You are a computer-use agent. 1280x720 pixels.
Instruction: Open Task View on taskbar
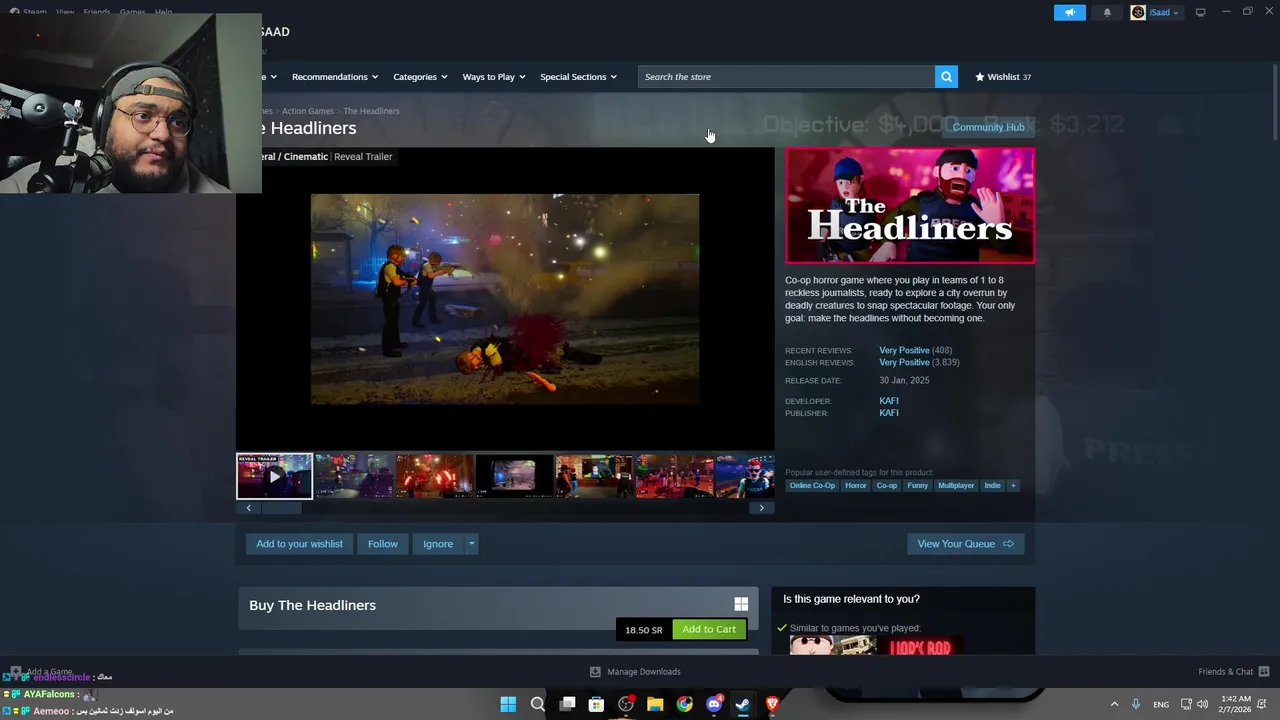[567, 704]
